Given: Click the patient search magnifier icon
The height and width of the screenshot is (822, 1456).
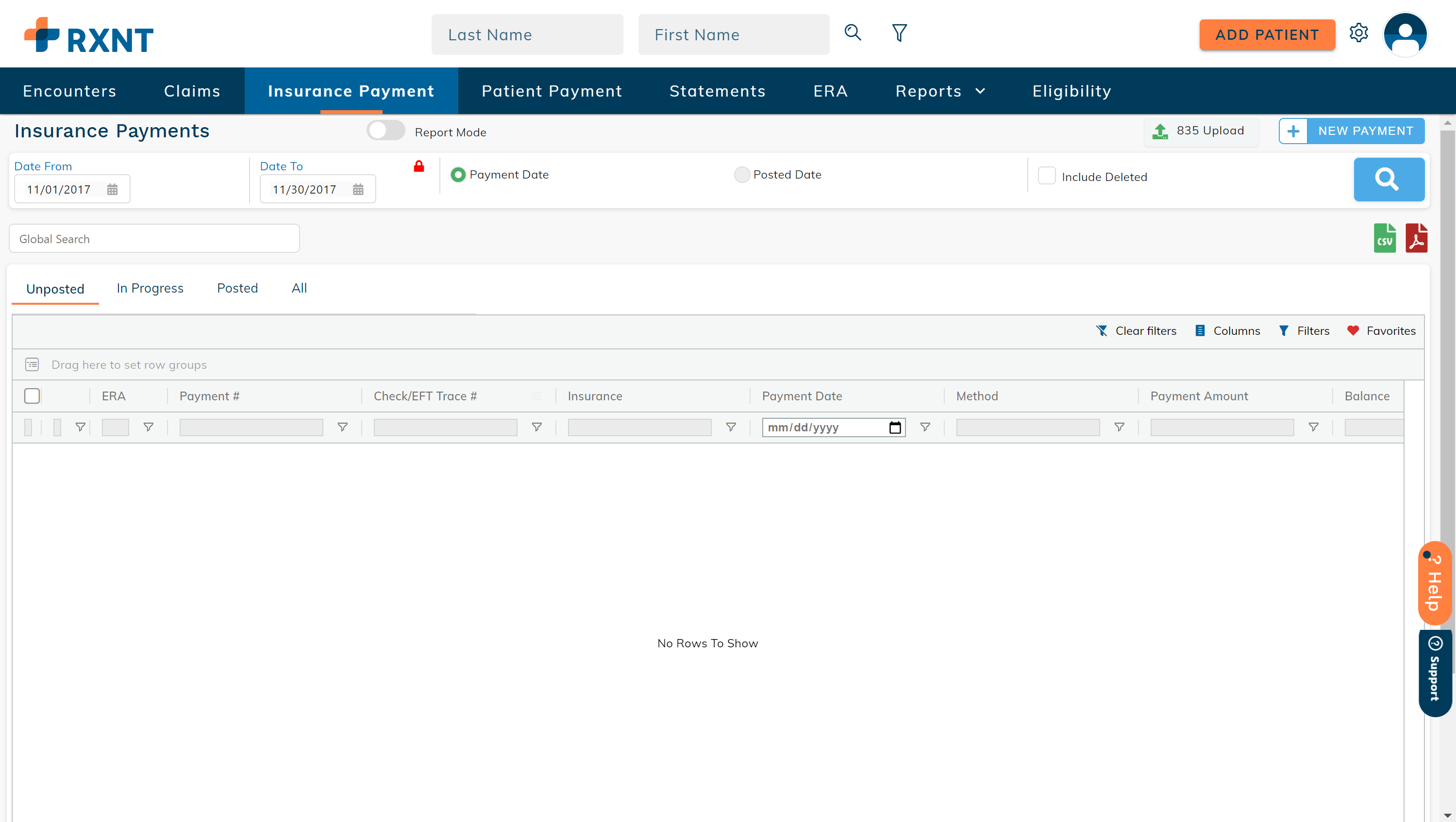Looking at the screenshot, I should (853, 33).
